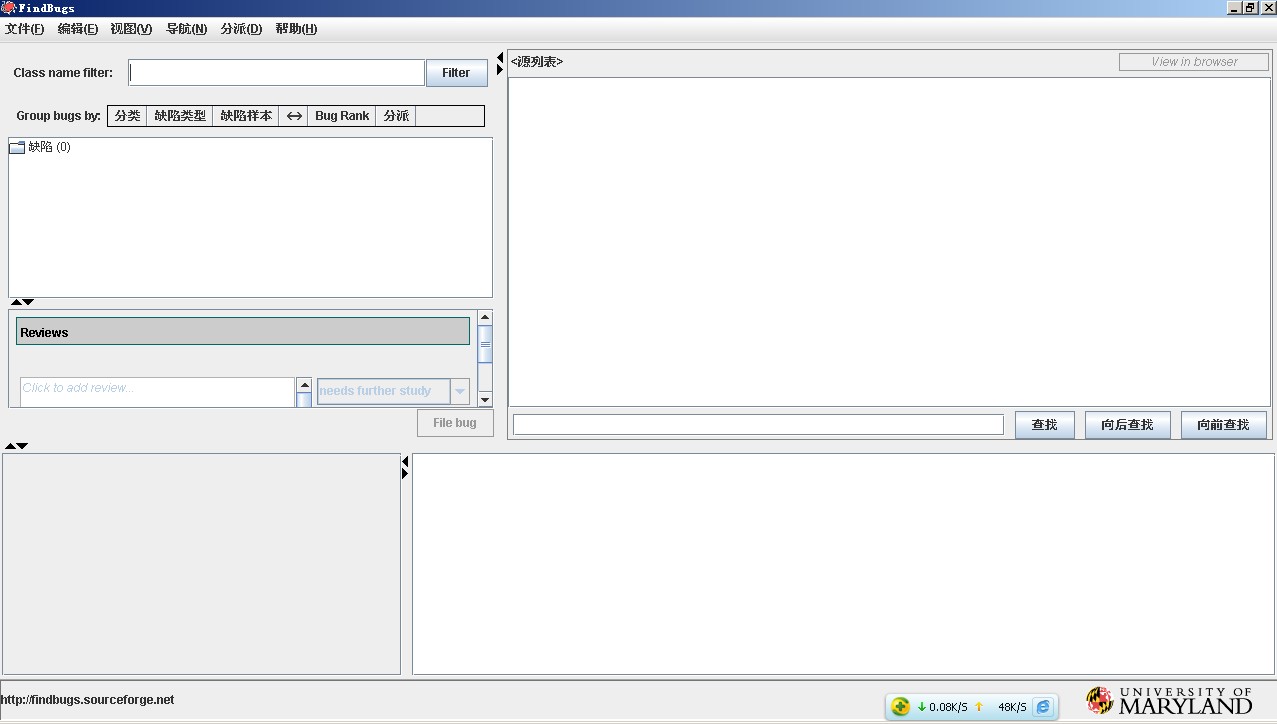1277x724 pixels.
Task: Click the FindBugs bug icon in title bar
Action: click(x=9, y=7)
